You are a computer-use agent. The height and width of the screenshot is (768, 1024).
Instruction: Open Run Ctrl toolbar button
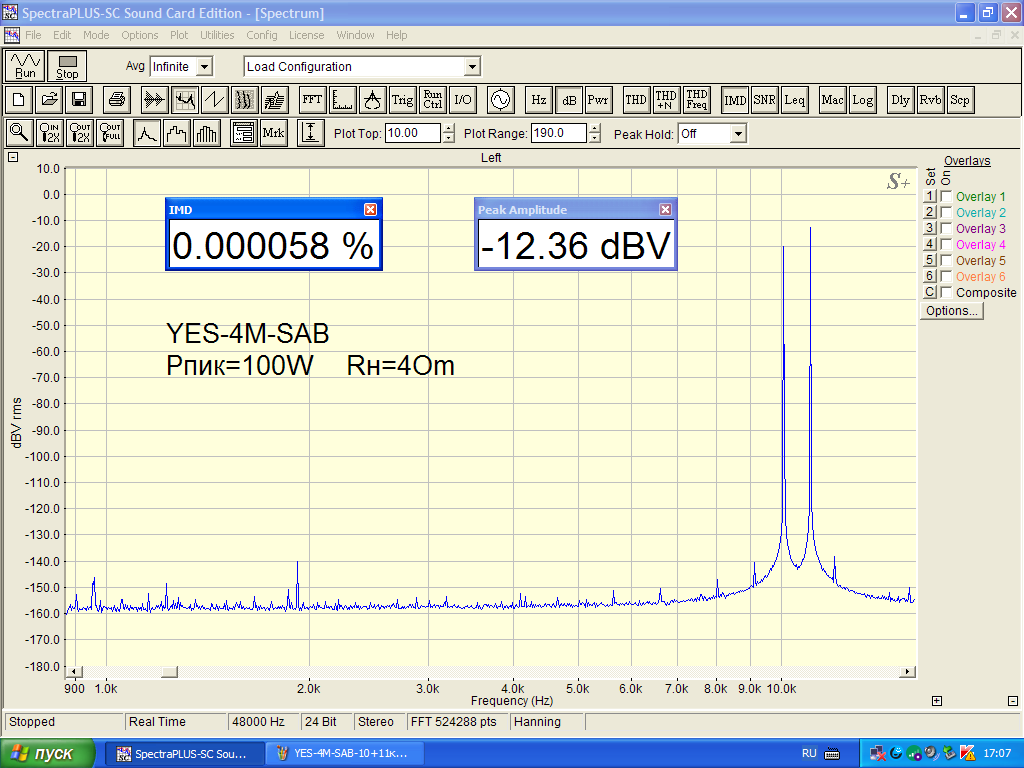coord(432,100)
